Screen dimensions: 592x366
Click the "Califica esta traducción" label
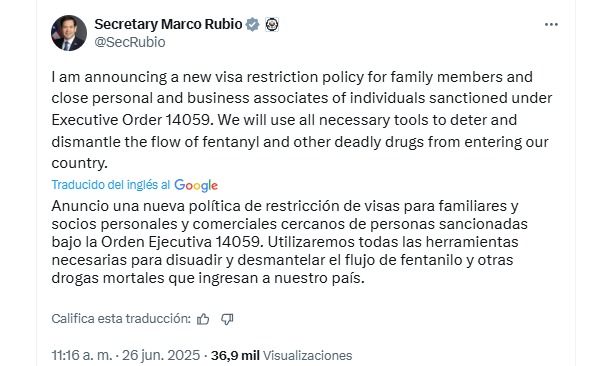click(x=121, y=319)
